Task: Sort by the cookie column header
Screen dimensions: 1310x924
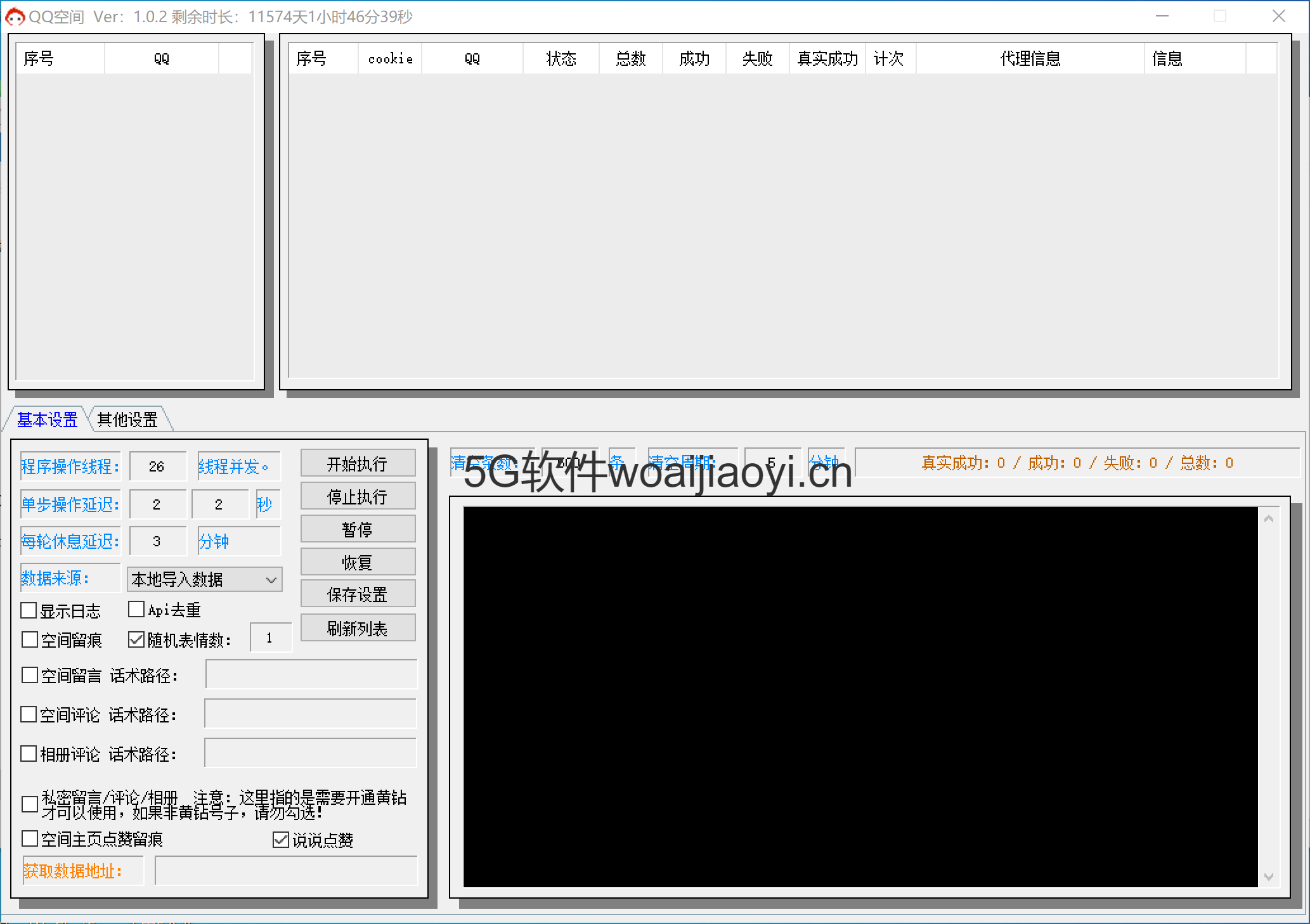Action: click(390, 59)
